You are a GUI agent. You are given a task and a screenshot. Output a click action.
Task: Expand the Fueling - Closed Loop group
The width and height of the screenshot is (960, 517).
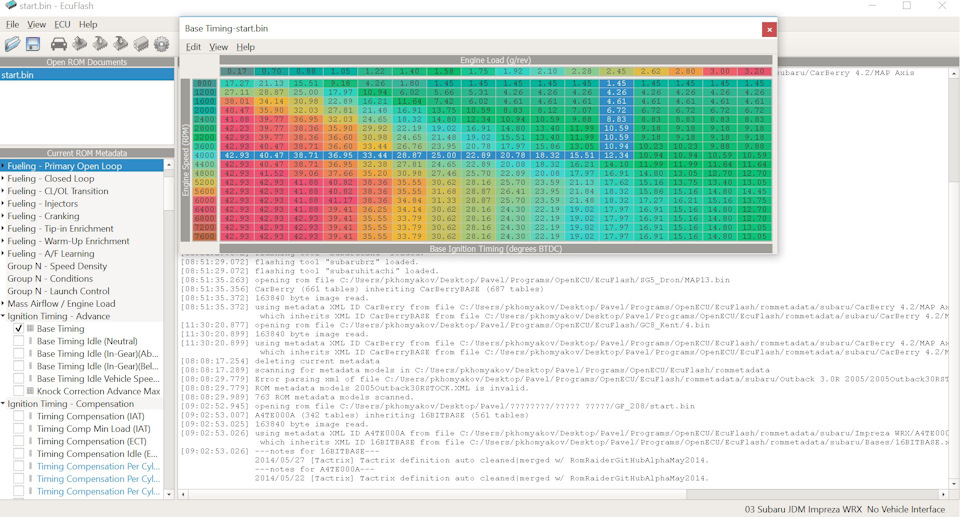click(x=3, y=178)
